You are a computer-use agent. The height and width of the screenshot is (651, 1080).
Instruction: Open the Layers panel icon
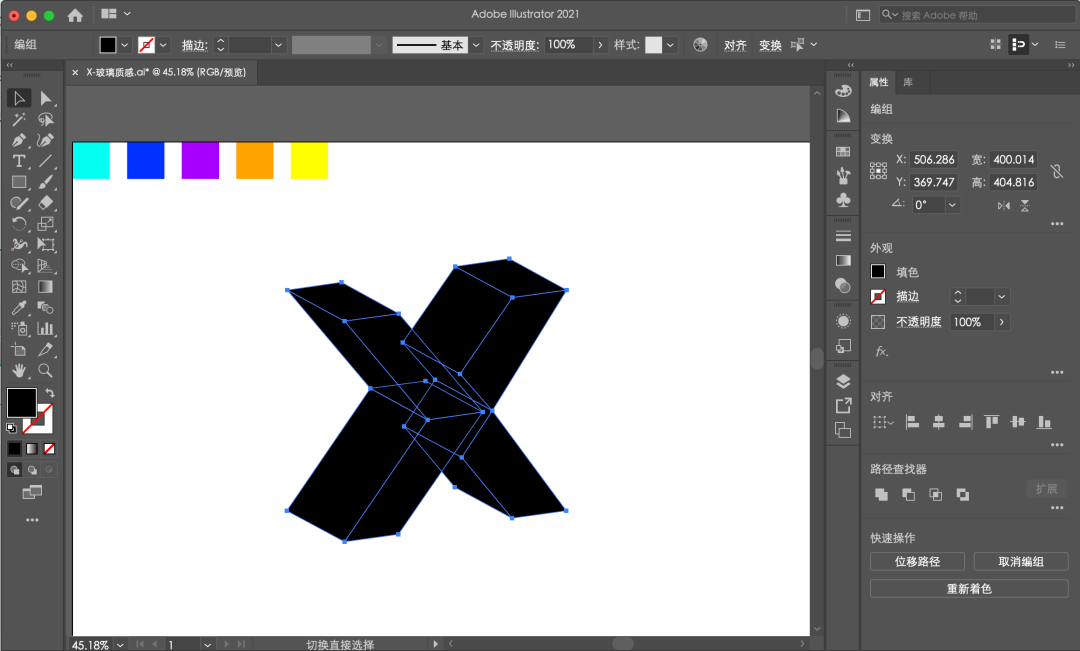click(843, 382)
